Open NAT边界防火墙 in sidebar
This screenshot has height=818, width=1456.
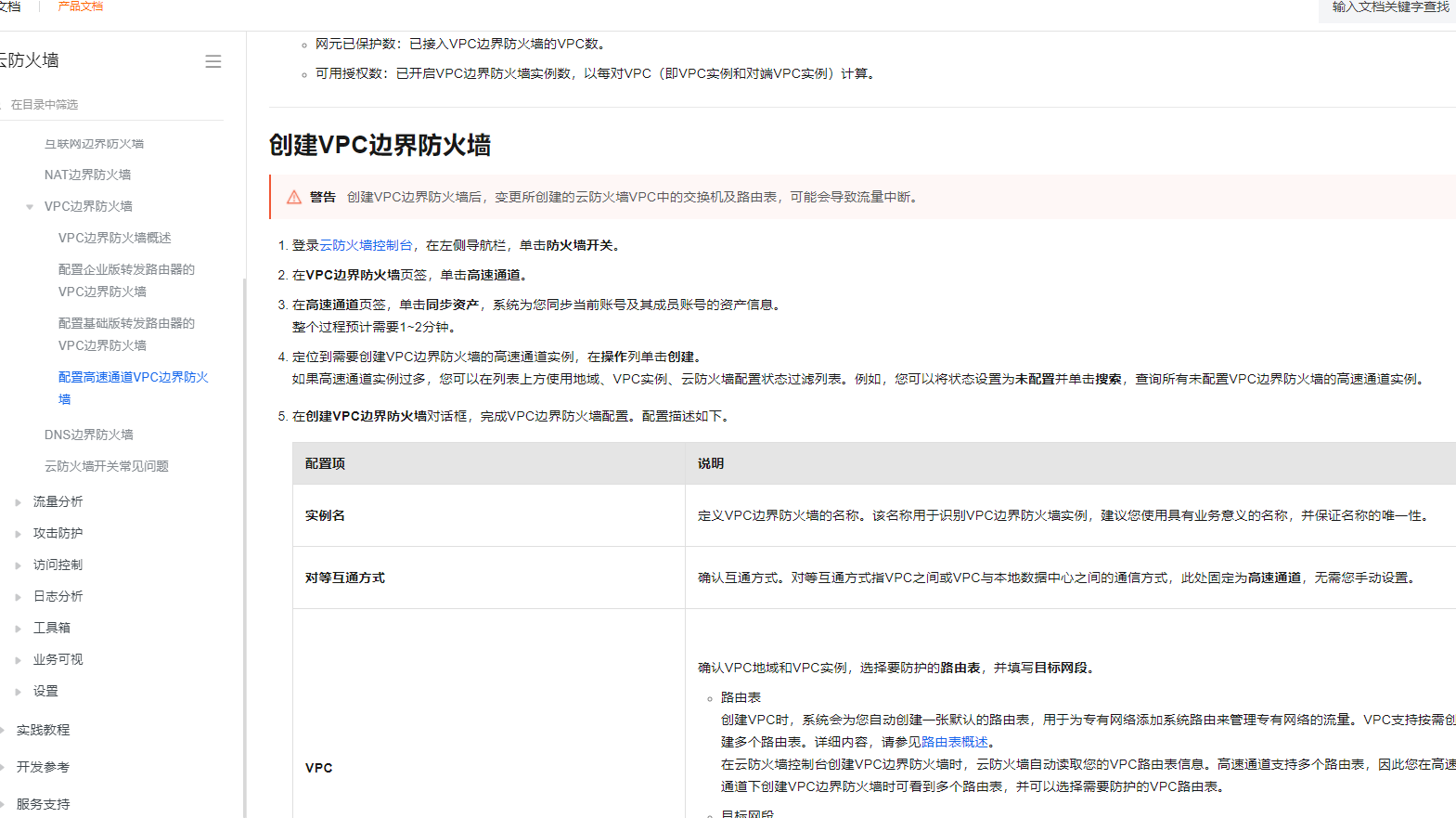click(87, 175)
